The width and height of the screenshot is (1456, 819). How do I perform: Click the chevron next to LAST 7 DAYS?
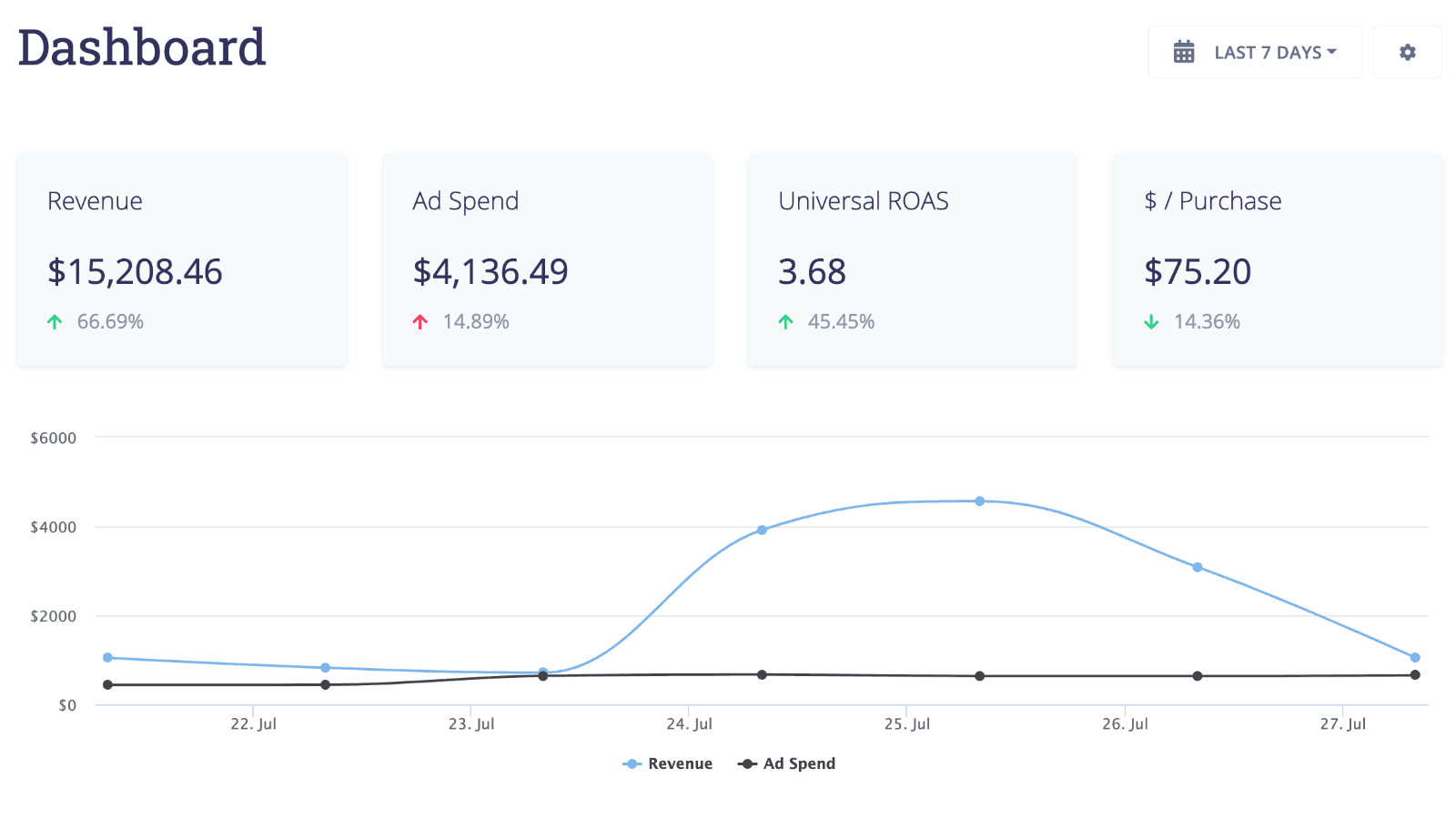tap(1331, 52)
